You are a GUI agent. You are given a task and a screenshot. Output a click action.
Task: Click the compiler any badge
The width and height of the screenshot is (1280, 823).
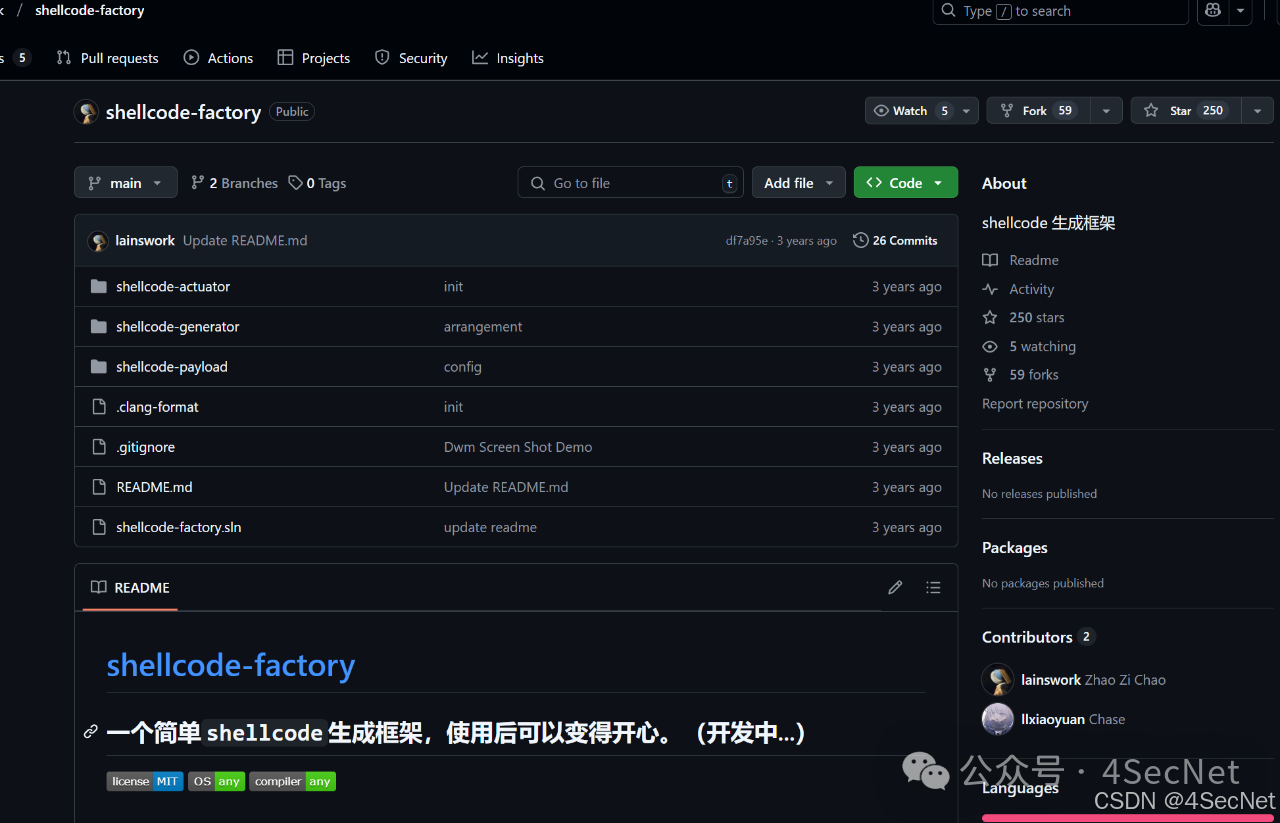click(x=292, y=781)
